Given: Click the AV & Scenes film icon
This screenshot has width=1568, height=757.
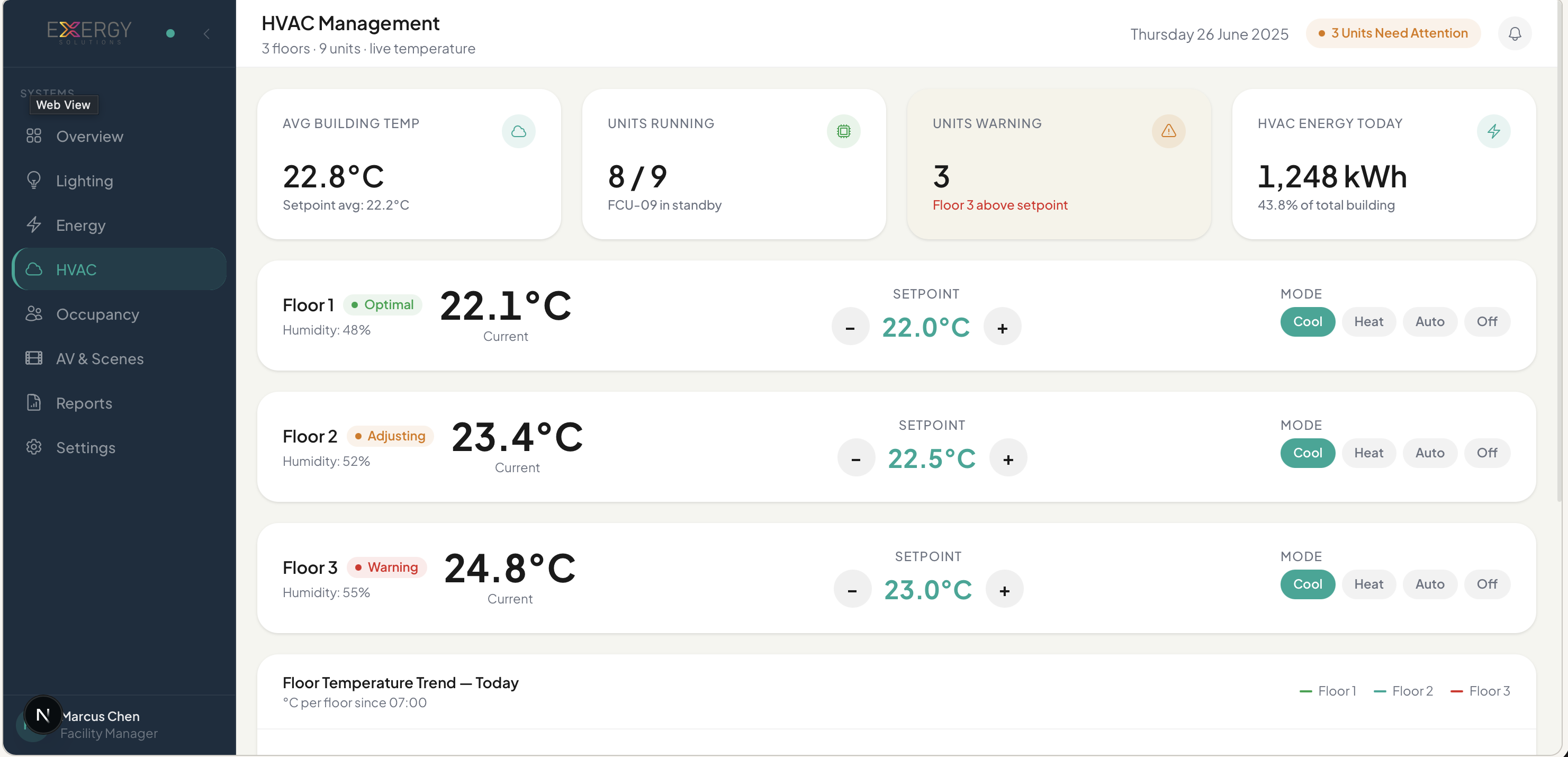Looking at the screenshot, I should [x=34, y=358].
